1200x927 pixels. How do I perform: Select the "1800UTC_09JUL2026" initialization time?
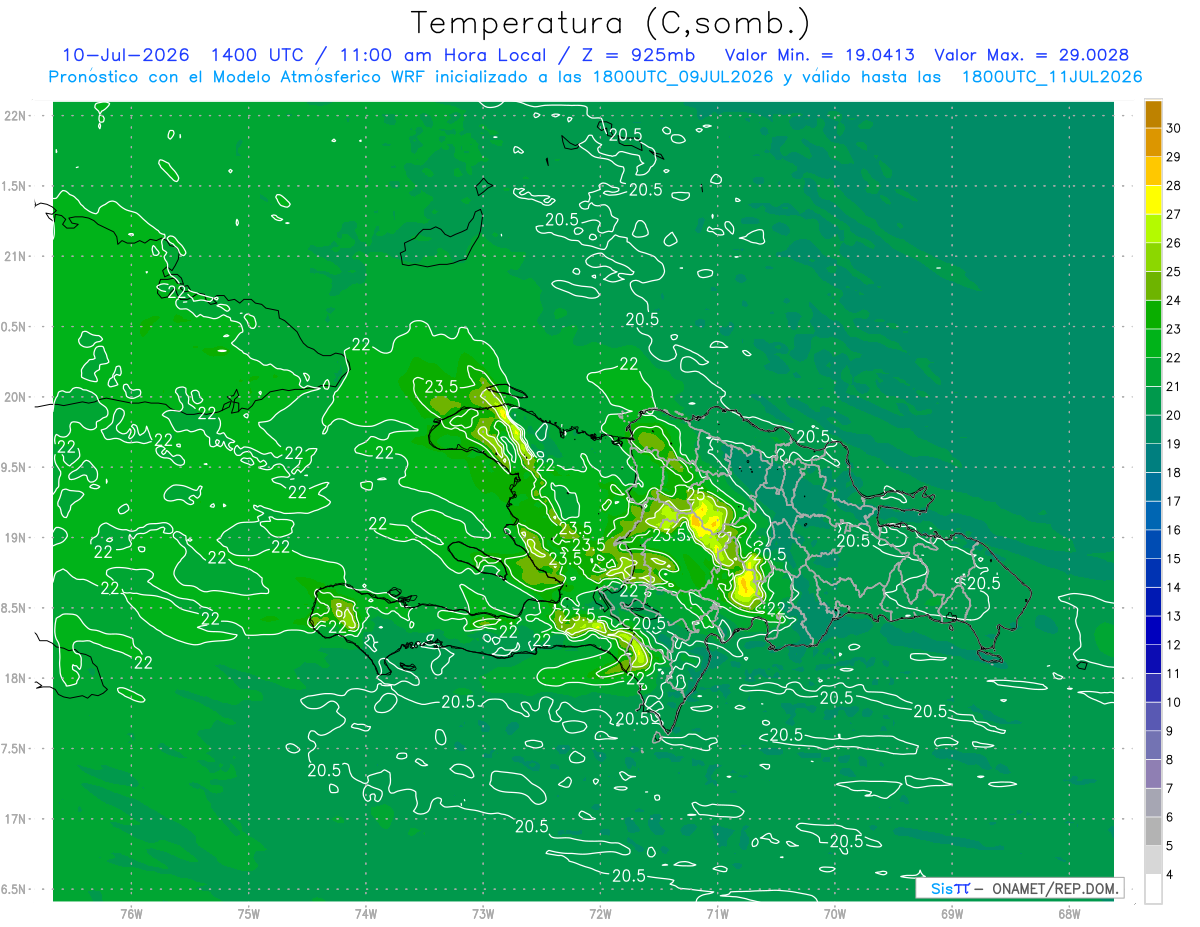[x=683, y=77]
